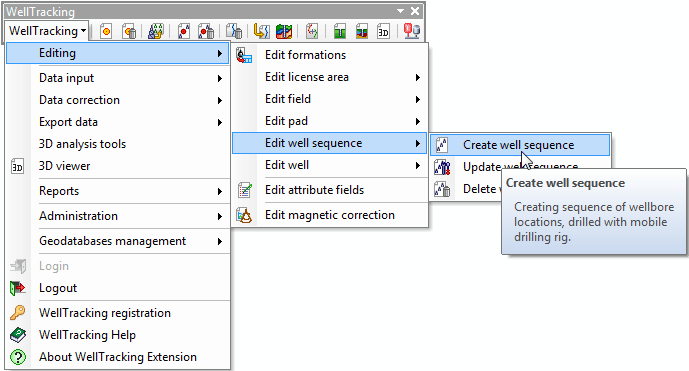Image resolution: width=689 pixels, height=371 pixels.
Task: Click the Edit attribute fields icon
Action: coord(244,190)
